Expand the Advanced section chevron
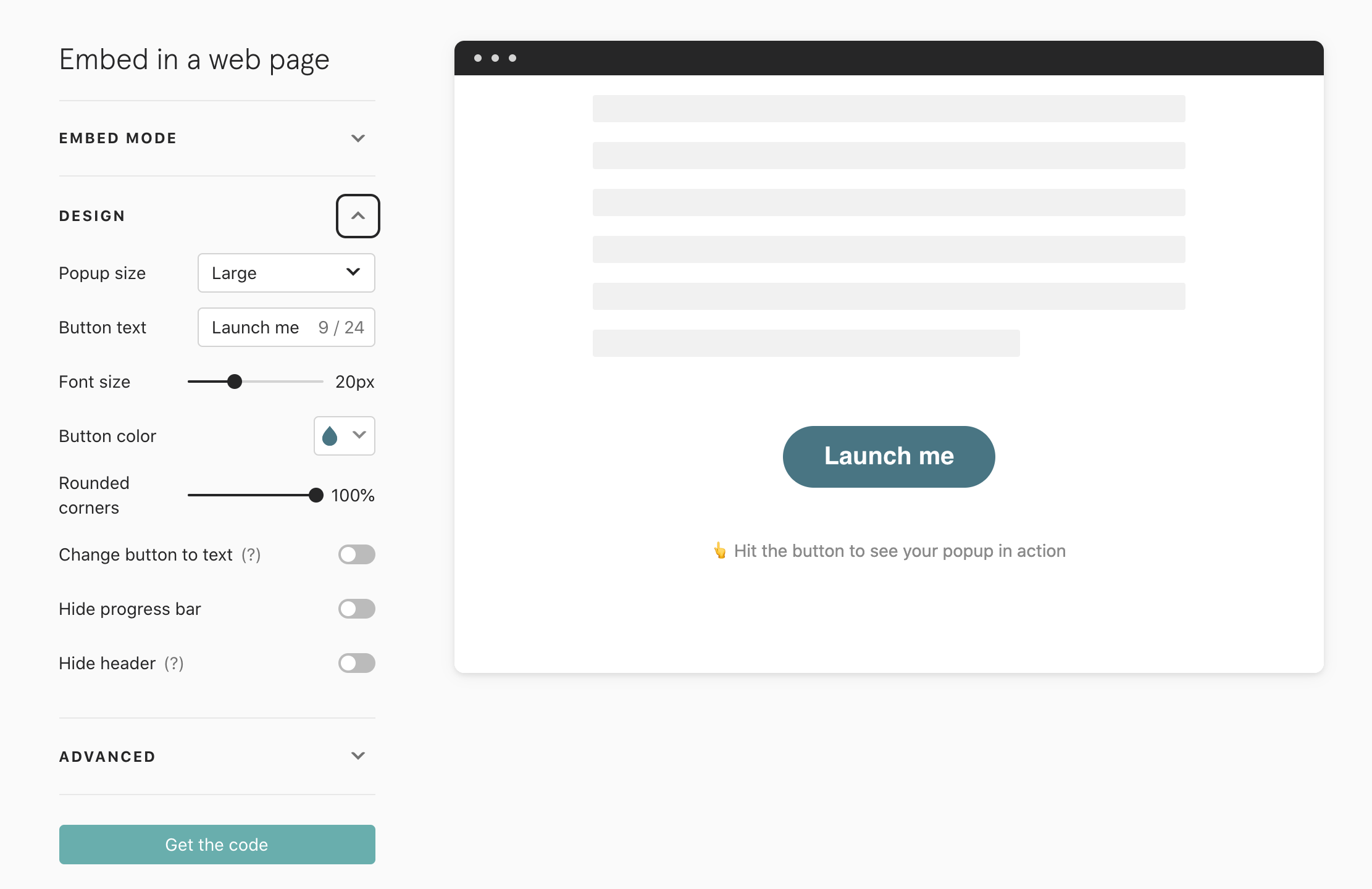1372x889 pixels. pos(358,756)
